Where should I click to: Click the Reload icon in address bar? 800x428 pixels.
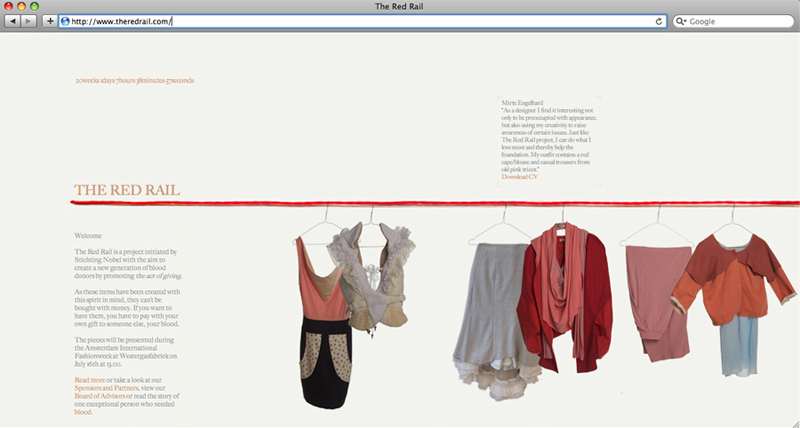[x=659, y=21]
